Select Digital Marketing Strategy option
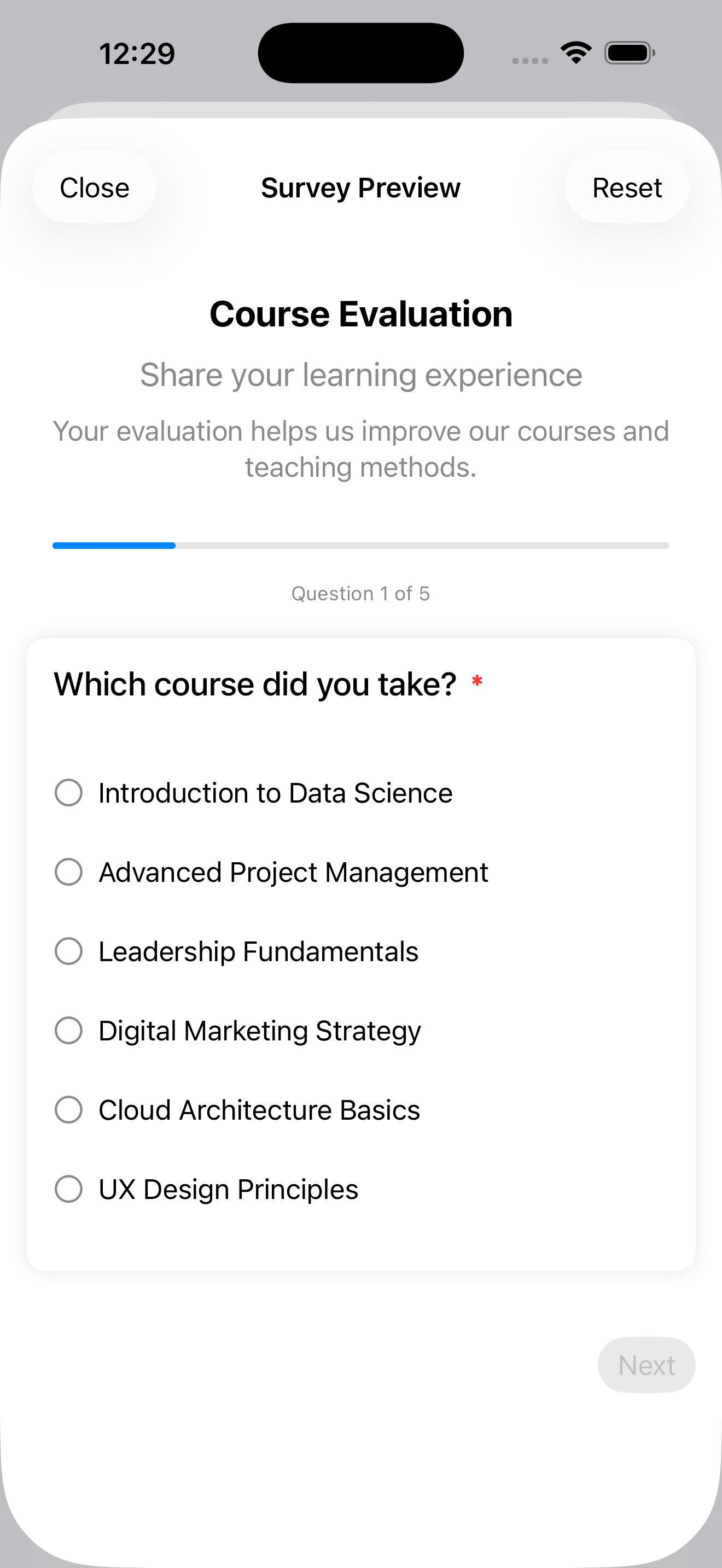Image resolution: width=722 pixels, height=1568 pixels. coord(69,1030)
